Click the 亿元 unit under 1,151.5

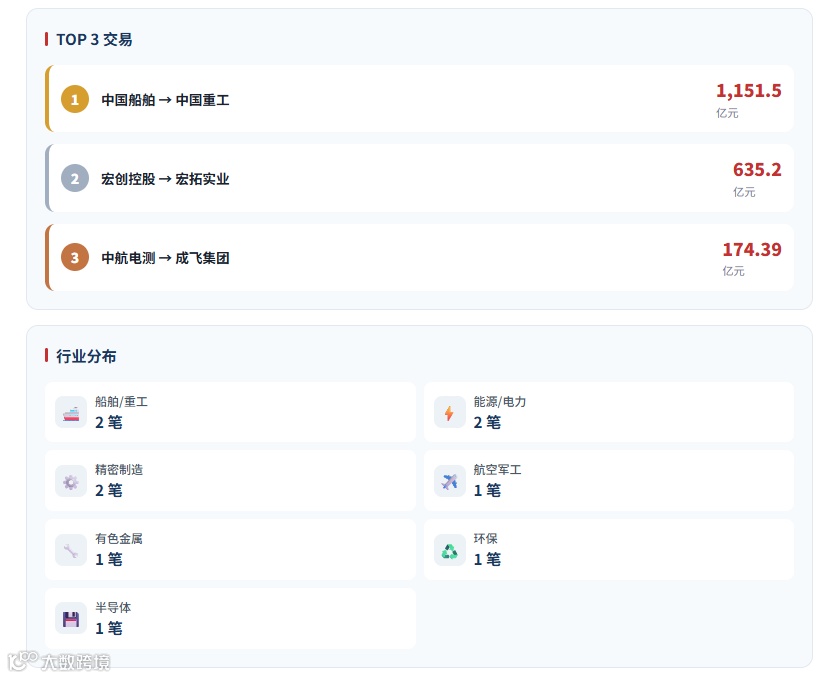pos(728,113)
